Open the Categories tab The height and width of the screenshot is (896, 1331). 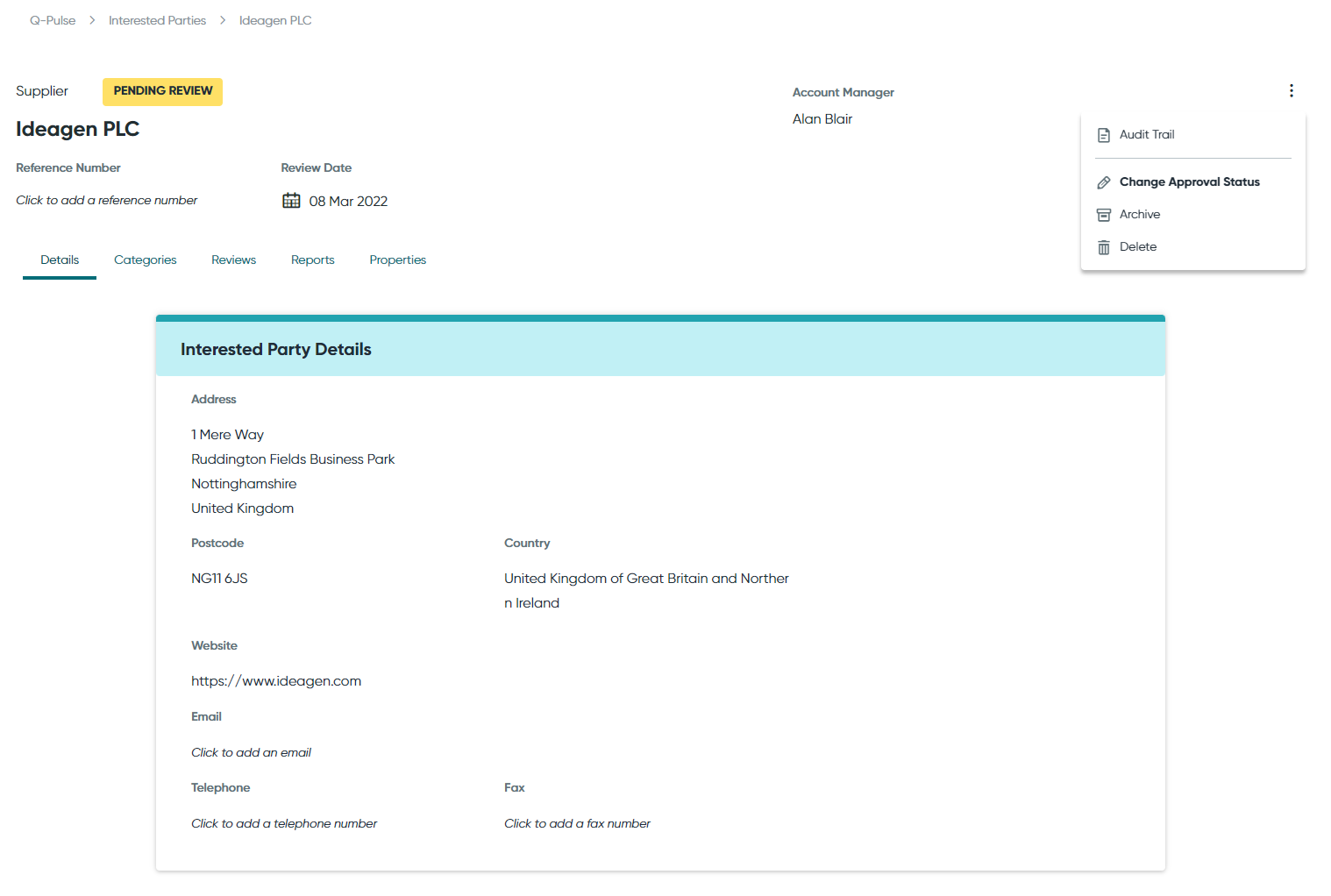pos(146,260)
